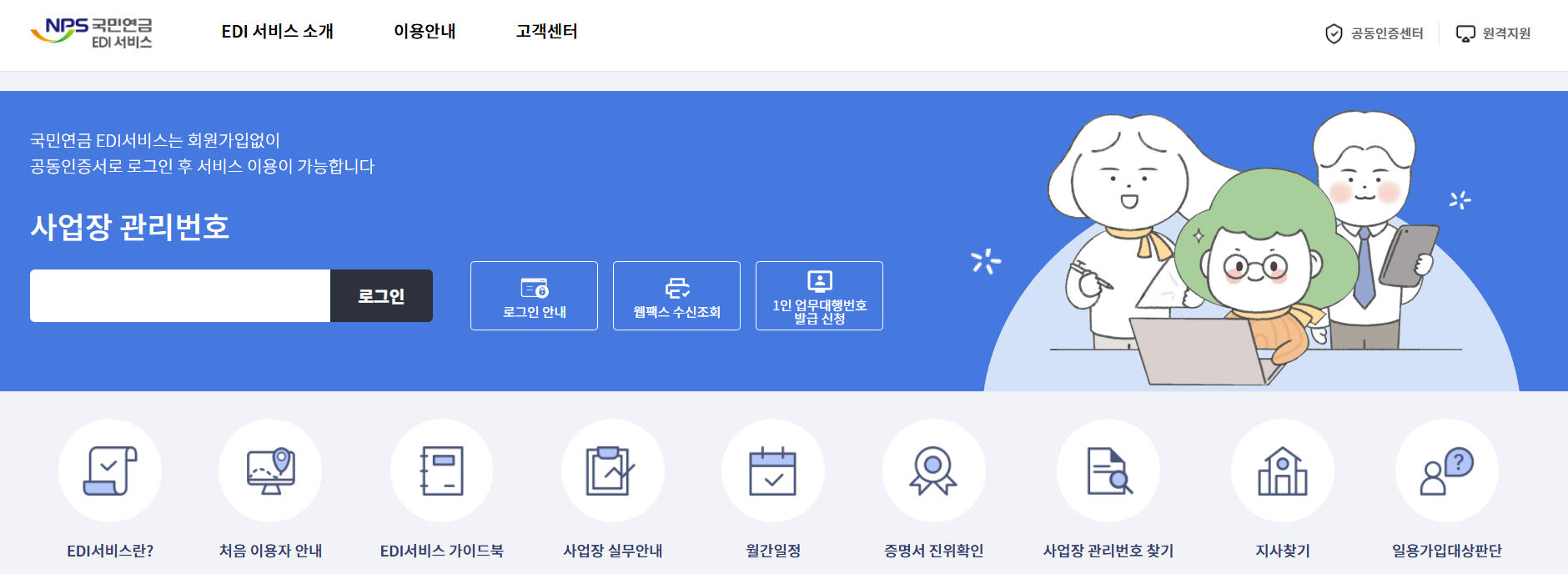
Task: Go to 공동인증센터 link
Action: 1375,33
